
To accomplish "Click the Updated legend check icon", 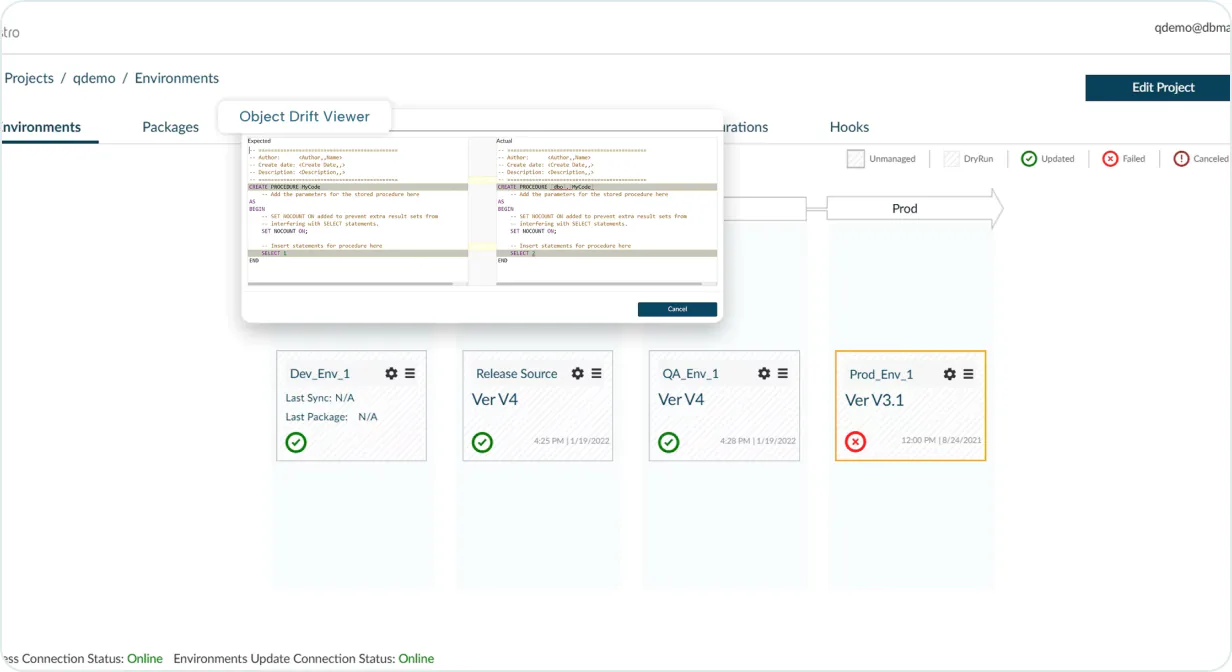I will [1029, 159].
